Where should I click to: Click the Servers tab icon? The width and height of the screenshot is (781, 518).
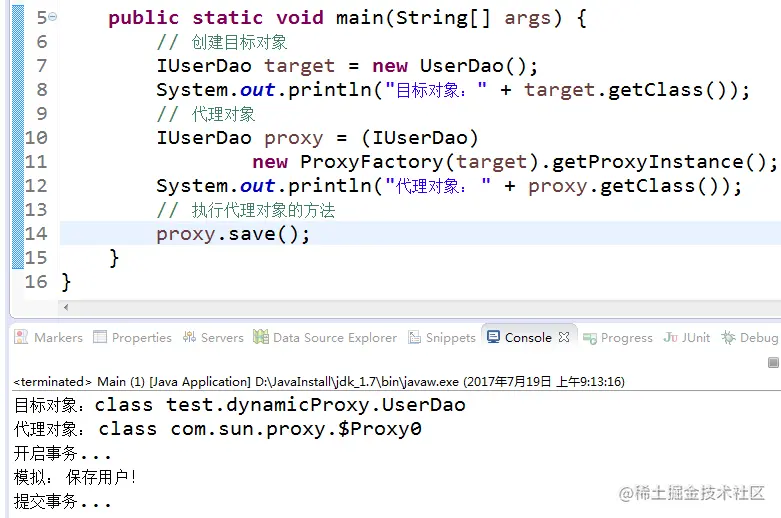(189, 337)
